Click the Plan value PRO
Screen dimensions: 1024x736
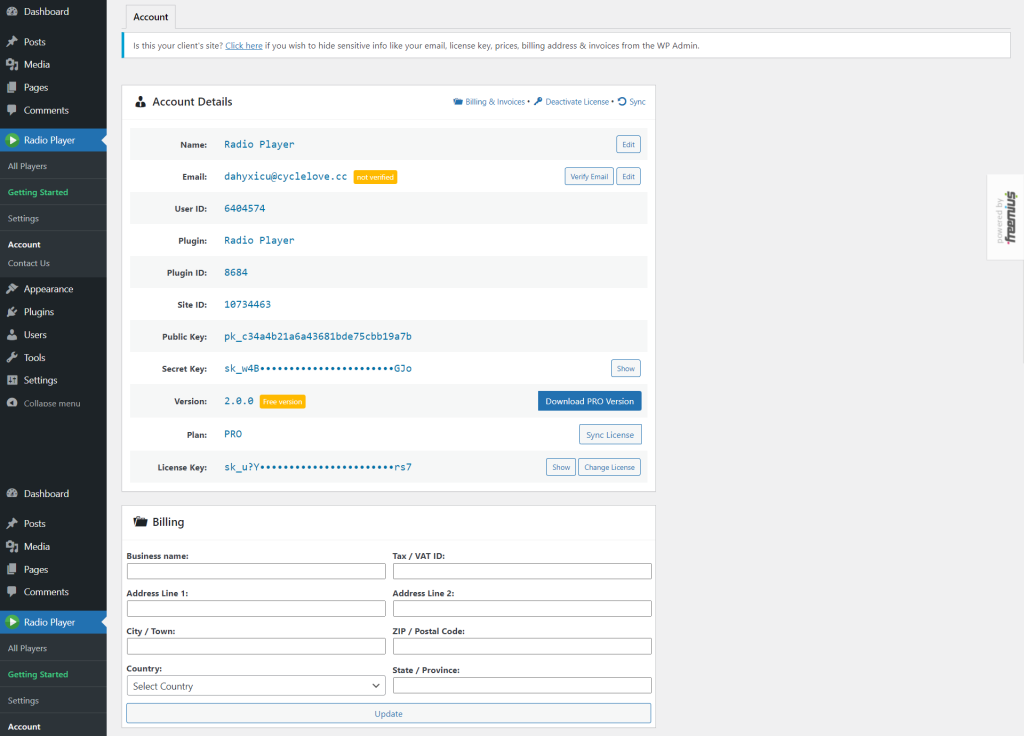click(233, 434)
